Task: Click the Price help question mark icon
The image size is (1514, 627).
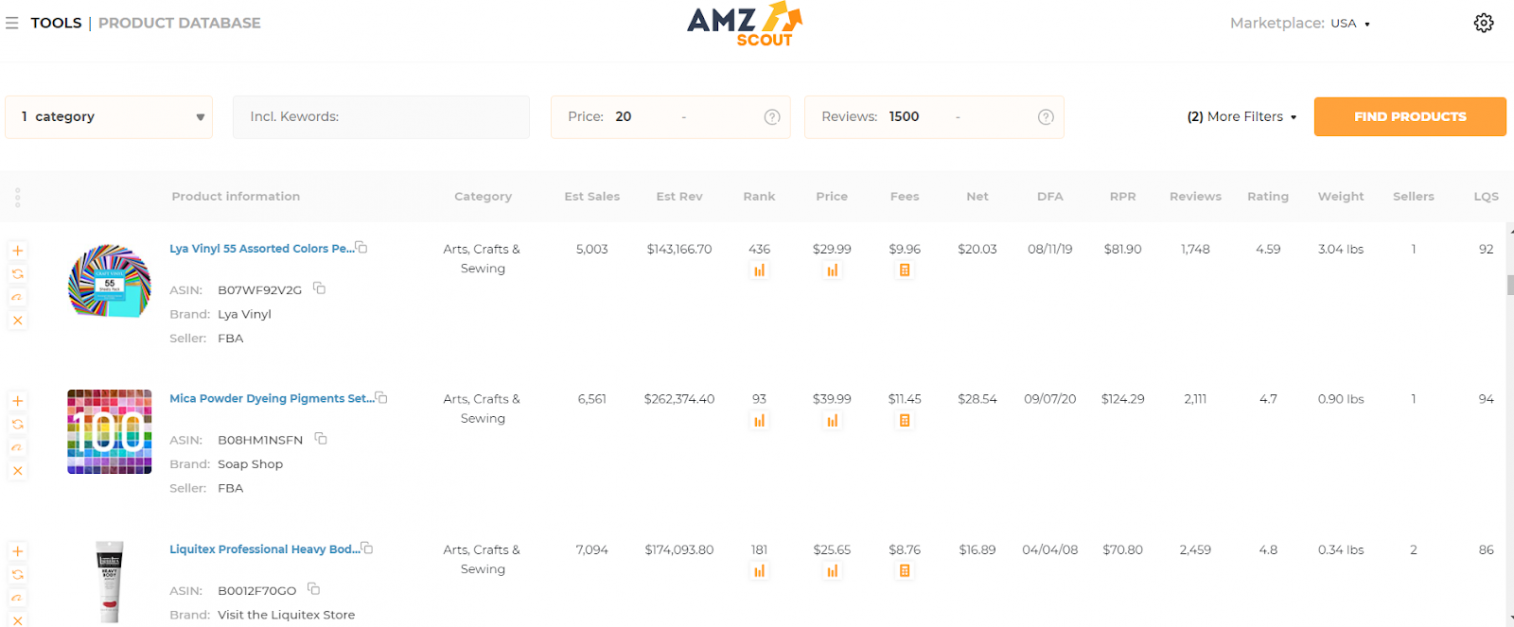Action: point(772,117)
